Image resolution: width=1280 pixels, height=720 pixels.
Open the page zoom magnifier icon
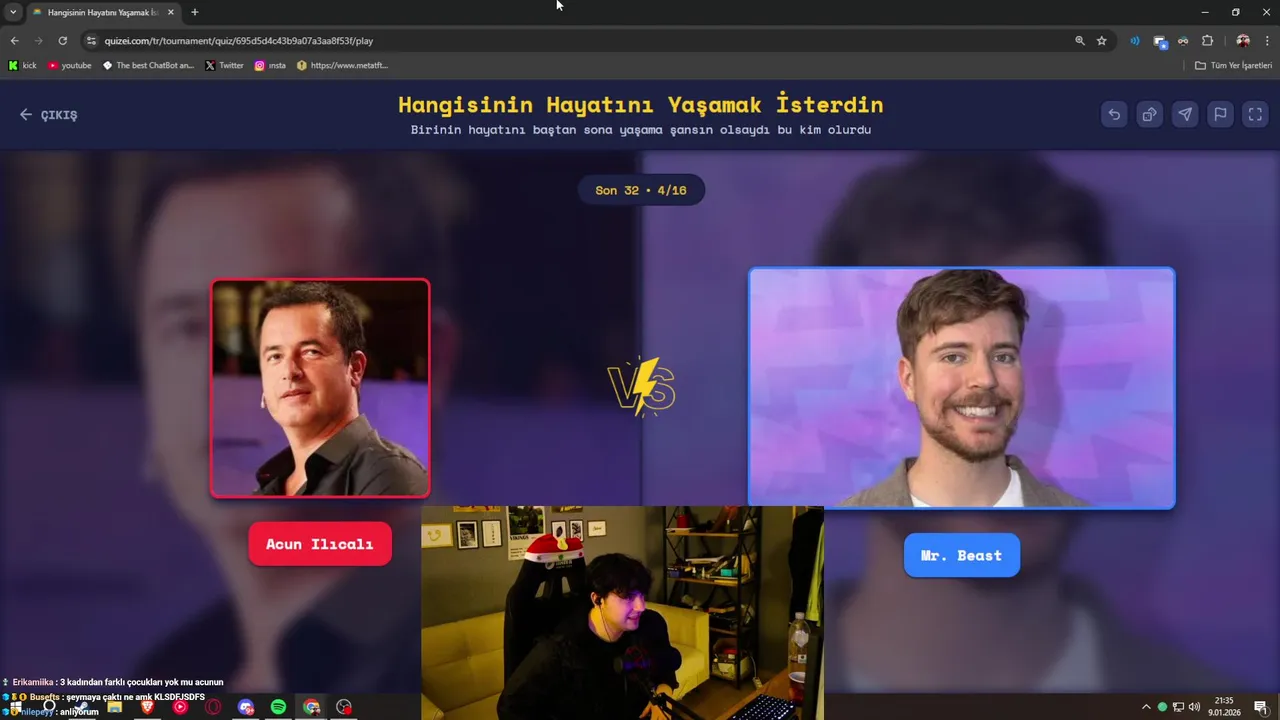(1080, 41)
